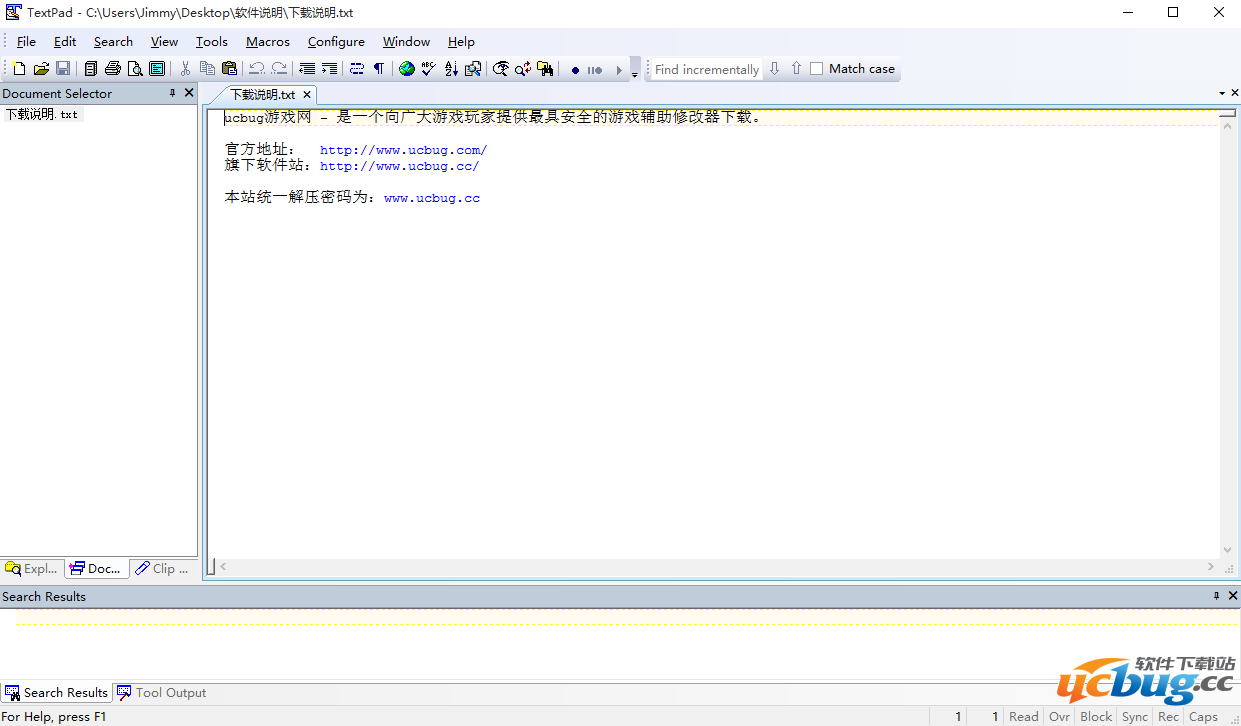Toggle visible spaces with the paragraph mark
Image resolution: width=1241 pixels, height=726 pixels.
[379, 69]
